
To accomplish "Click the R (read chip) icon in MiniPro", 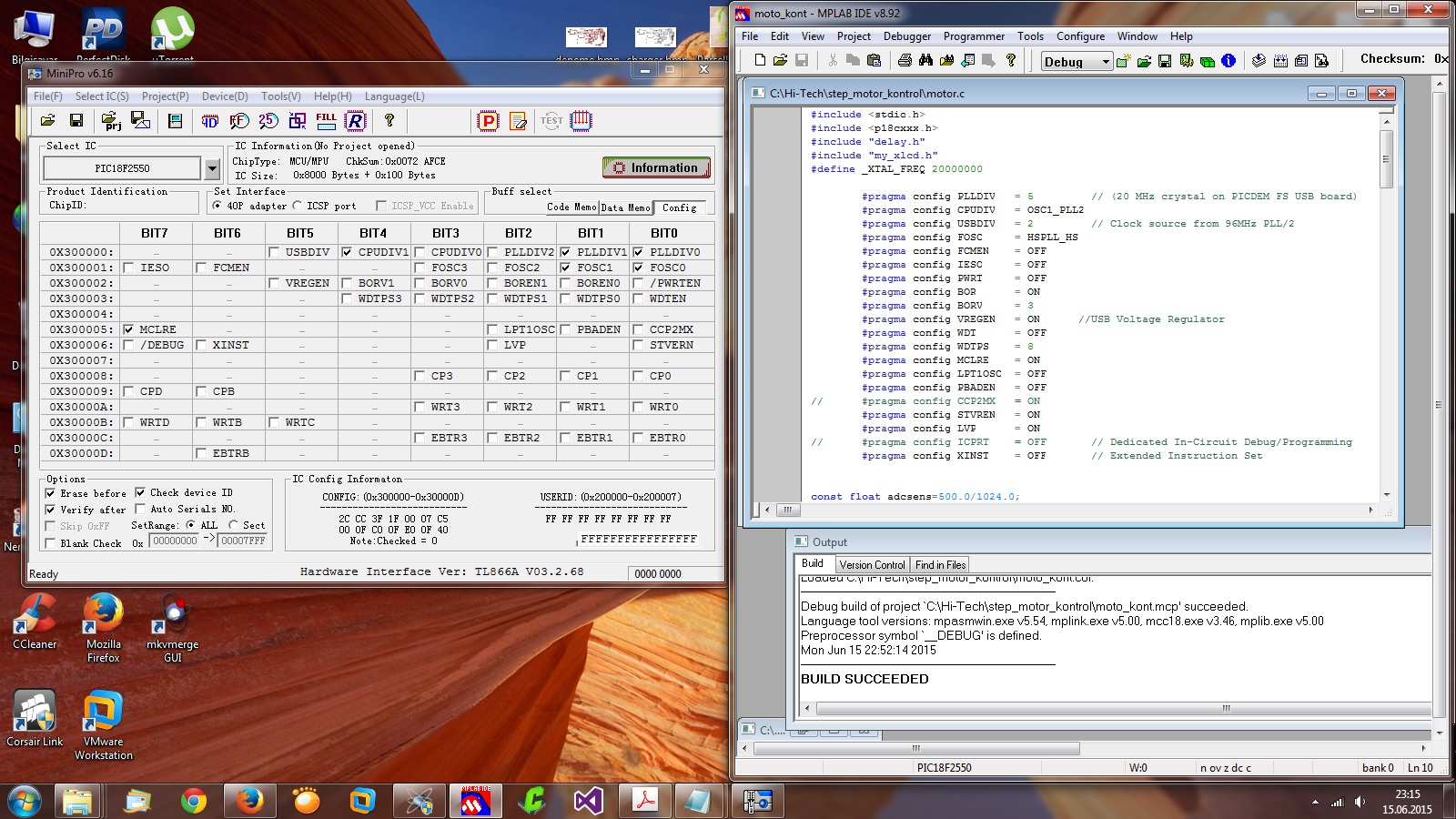I will pos(356,120).
